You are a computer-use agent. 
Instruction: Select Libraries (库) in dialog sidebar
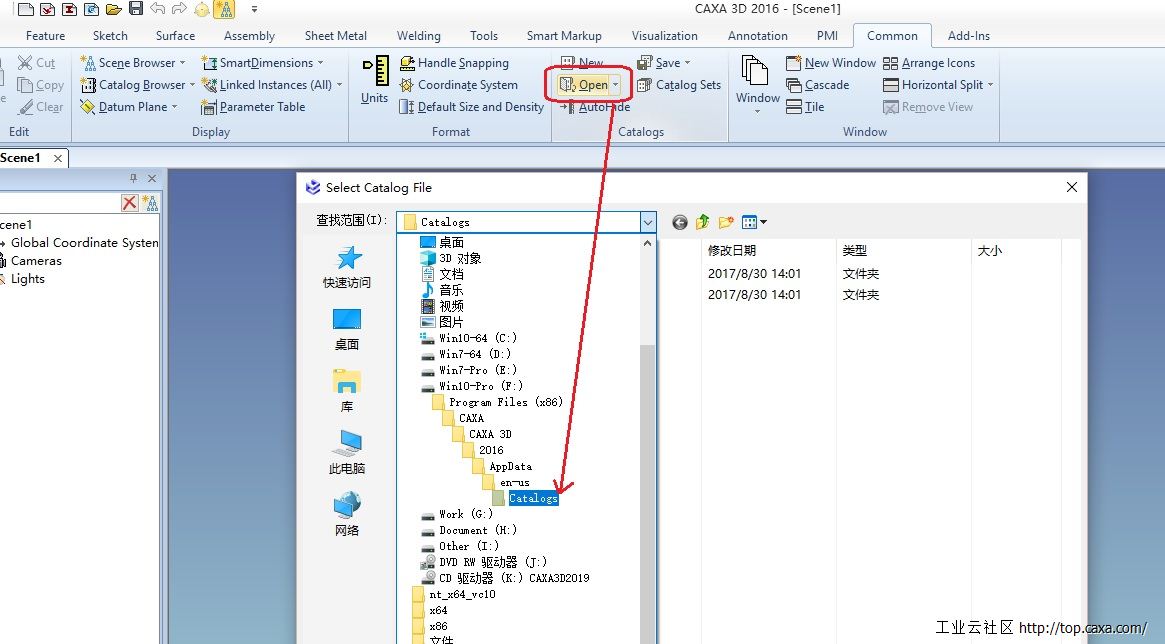347,391
